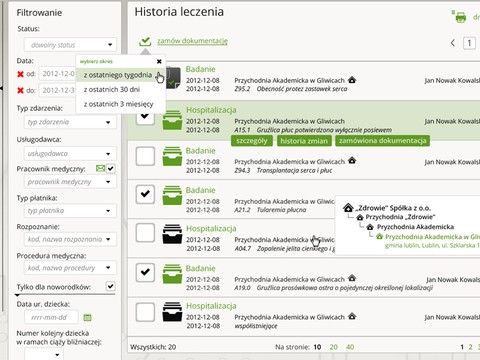
Task: Click the 'szczegóły' button
Action: click(x=252, y=141)
